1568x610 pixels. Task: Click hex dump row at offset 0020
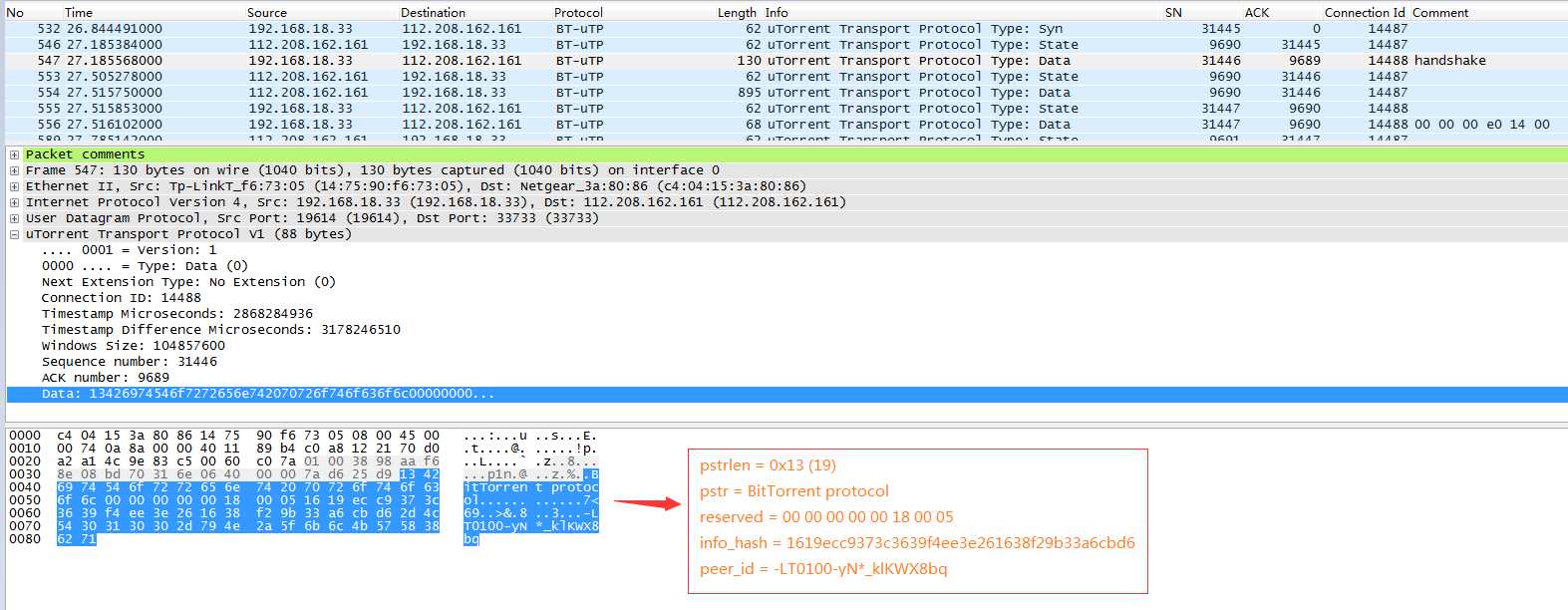pos(302,461)
